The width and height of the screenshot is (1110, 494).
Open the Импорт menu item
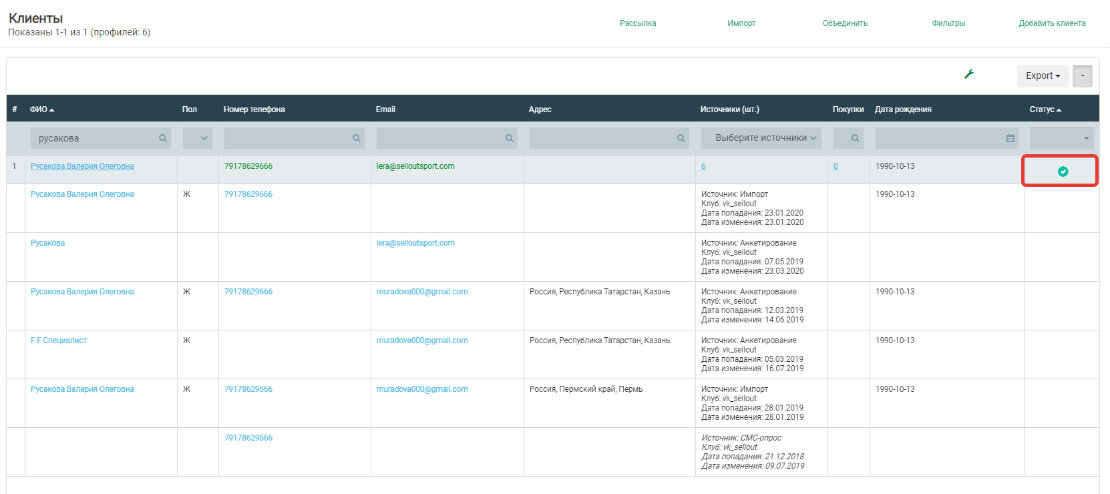point(741,23)
